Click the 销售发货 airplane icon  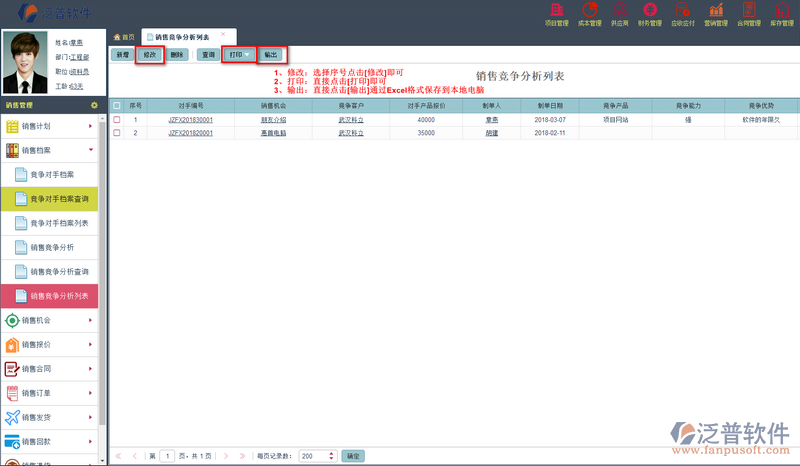[13, 418]
